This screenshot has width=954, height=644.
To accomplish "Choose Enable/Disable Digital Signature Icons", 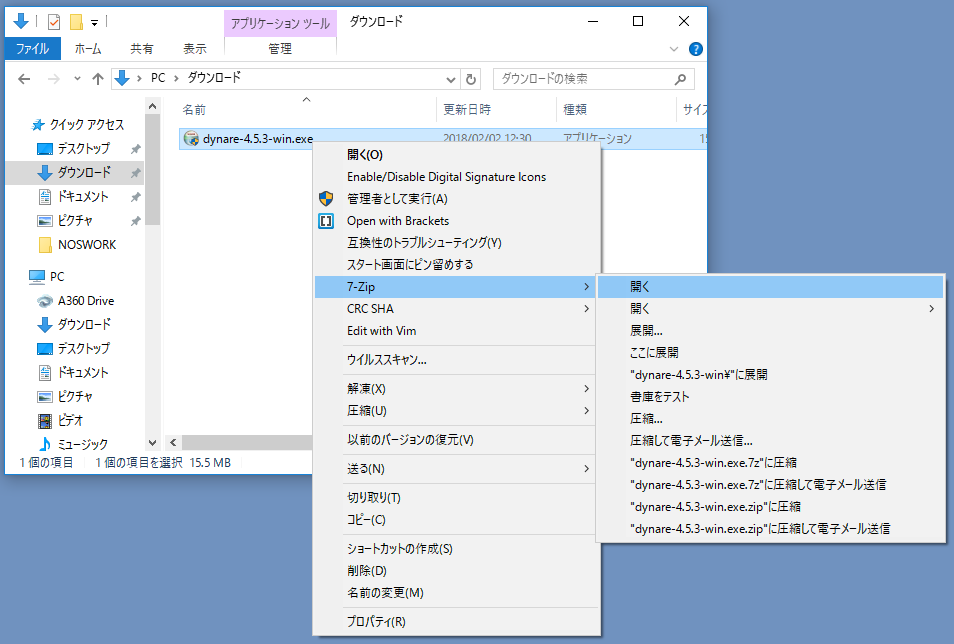I will click(x=457, y=177).
